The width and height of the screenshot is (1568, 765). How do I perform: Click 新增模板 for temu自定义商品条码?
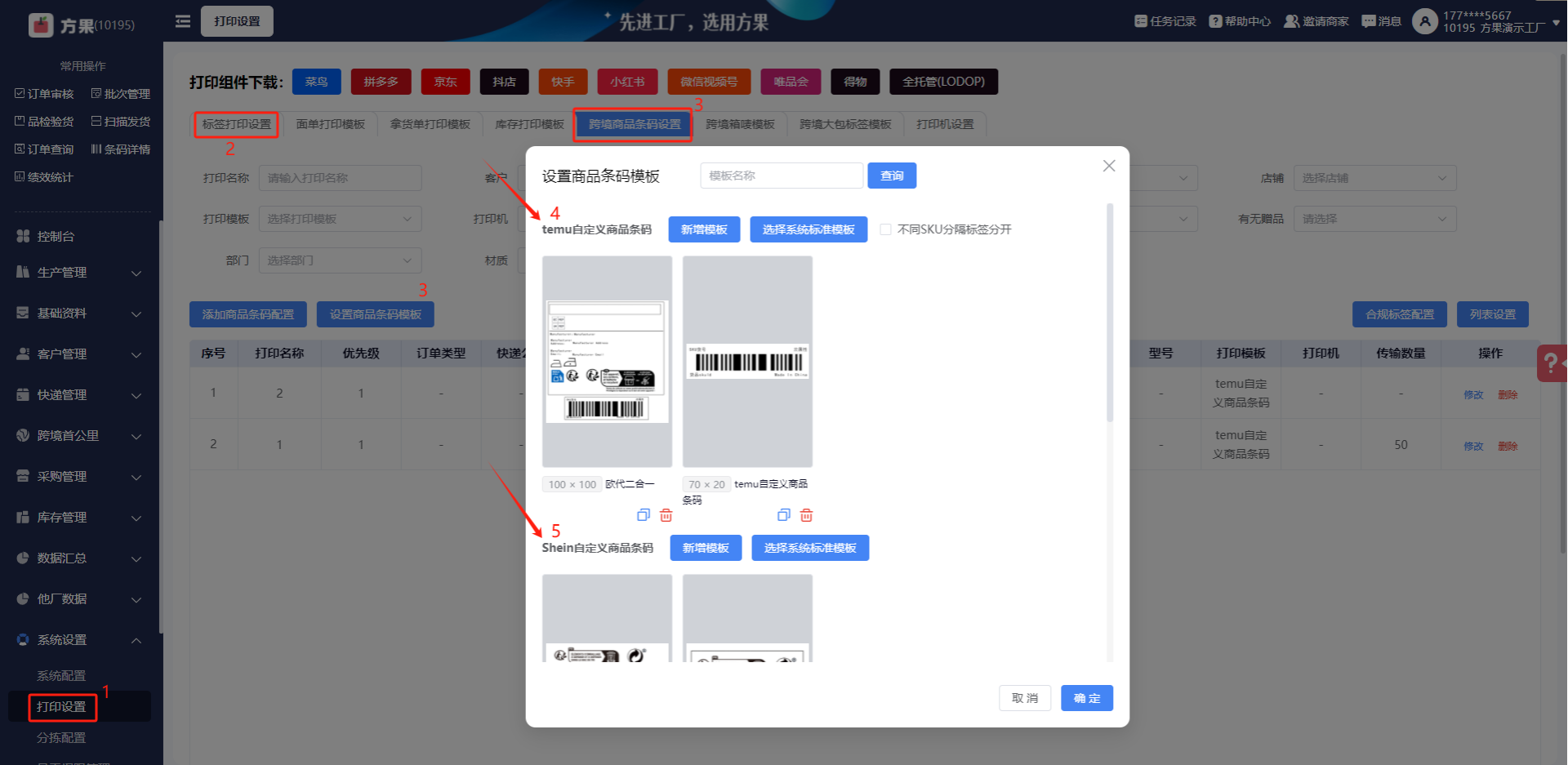(x=704, y=229)
